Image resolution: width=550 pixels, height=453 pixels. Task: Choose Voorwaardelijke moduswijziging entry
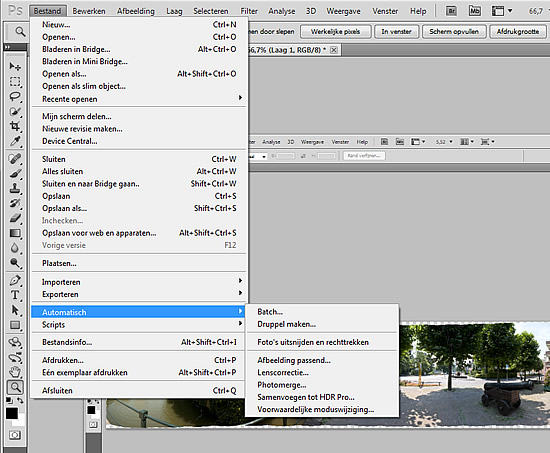click(322, 409)
